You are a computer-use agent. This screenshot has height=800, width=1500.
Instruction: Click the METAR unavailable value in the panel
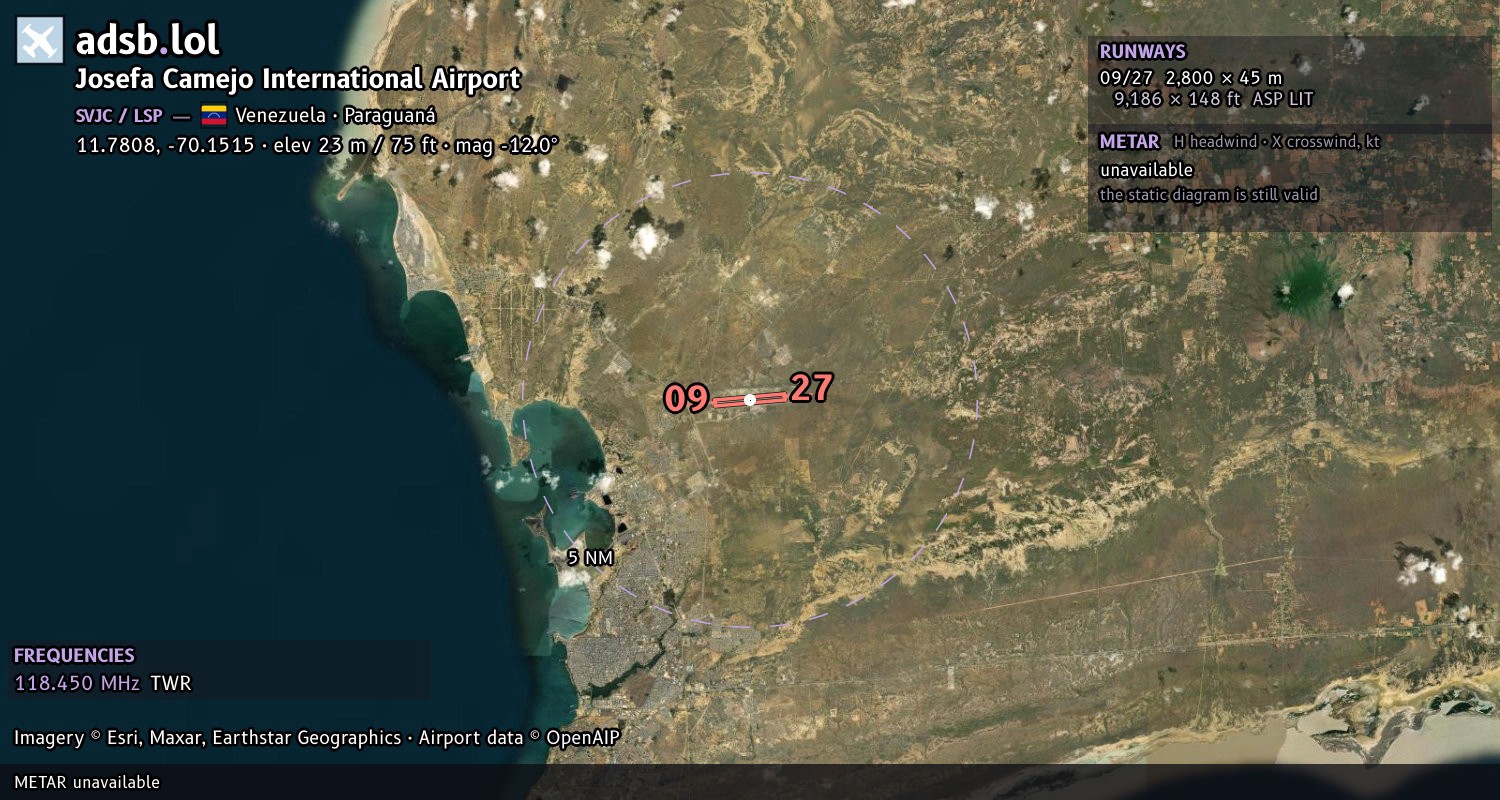[1146, 170]
